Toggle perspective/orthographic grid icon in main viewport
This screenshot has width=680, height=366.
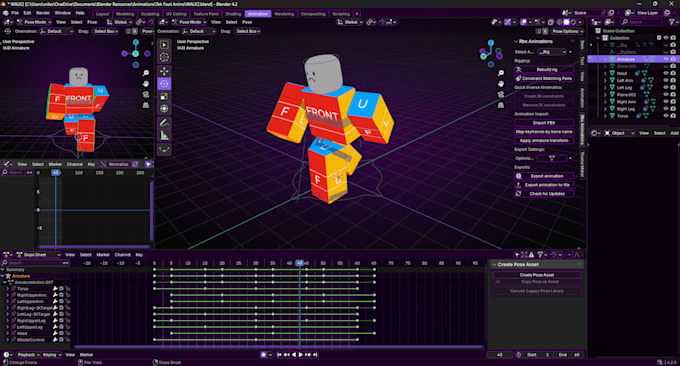(501, 105)
